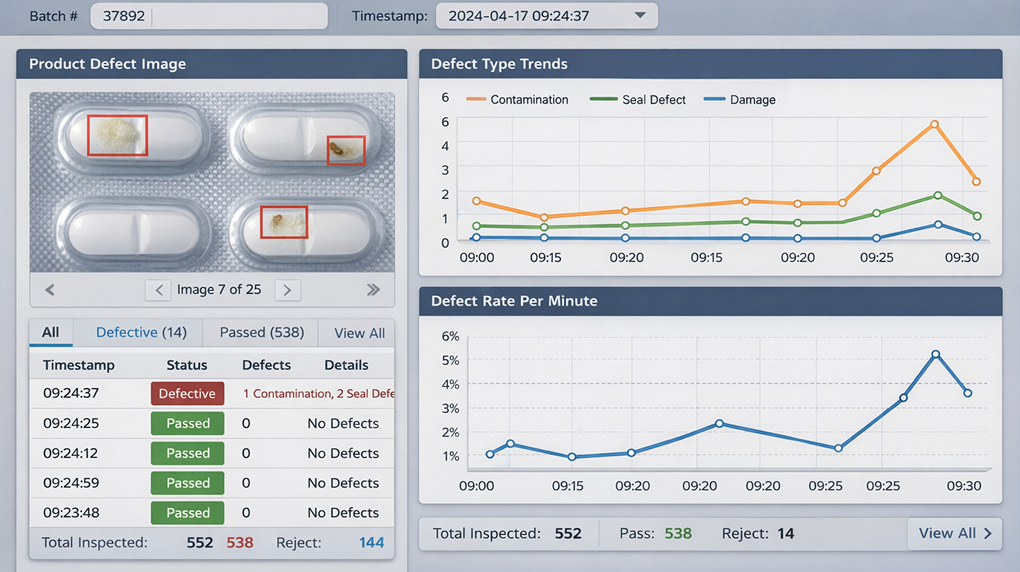The image size is (1020, 572).
Task: Select defect marker on top-right pill
Action: pos(346,151)
